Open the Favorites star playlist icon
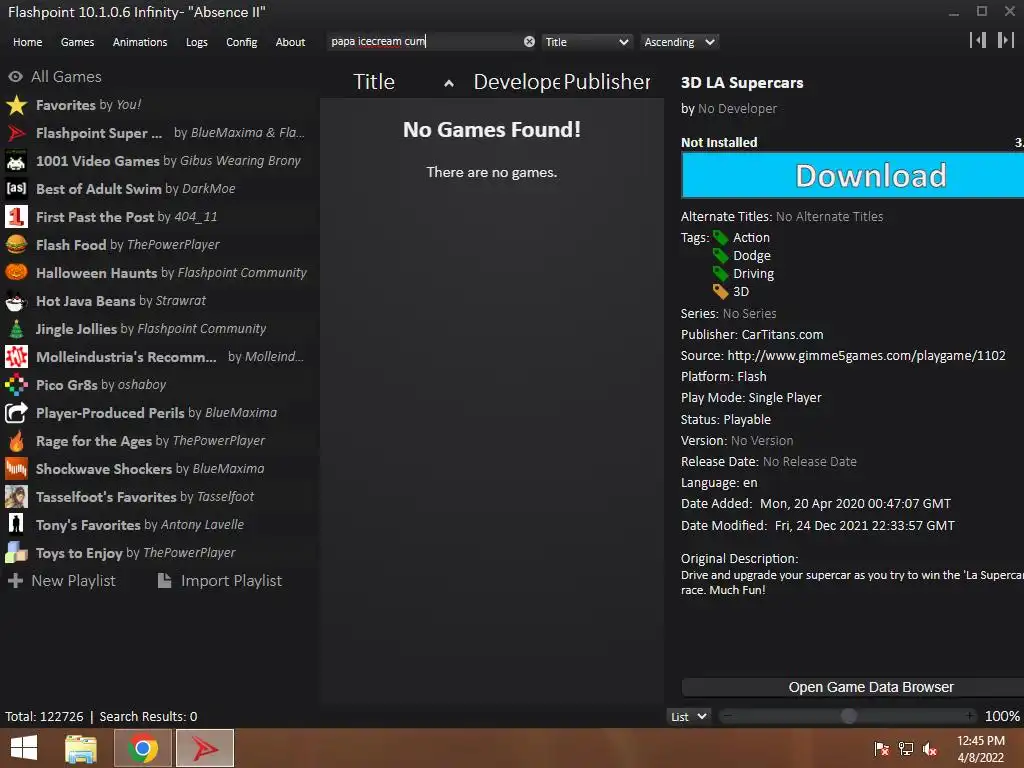 (16, 104)
